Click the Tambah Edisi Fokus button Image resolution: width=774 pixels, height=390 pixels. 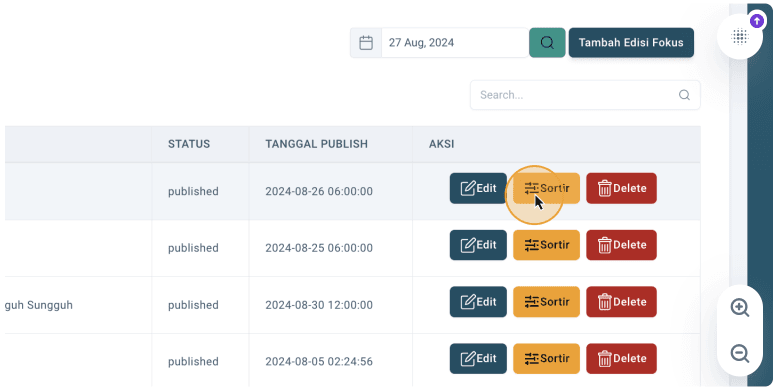click(631, 42)
